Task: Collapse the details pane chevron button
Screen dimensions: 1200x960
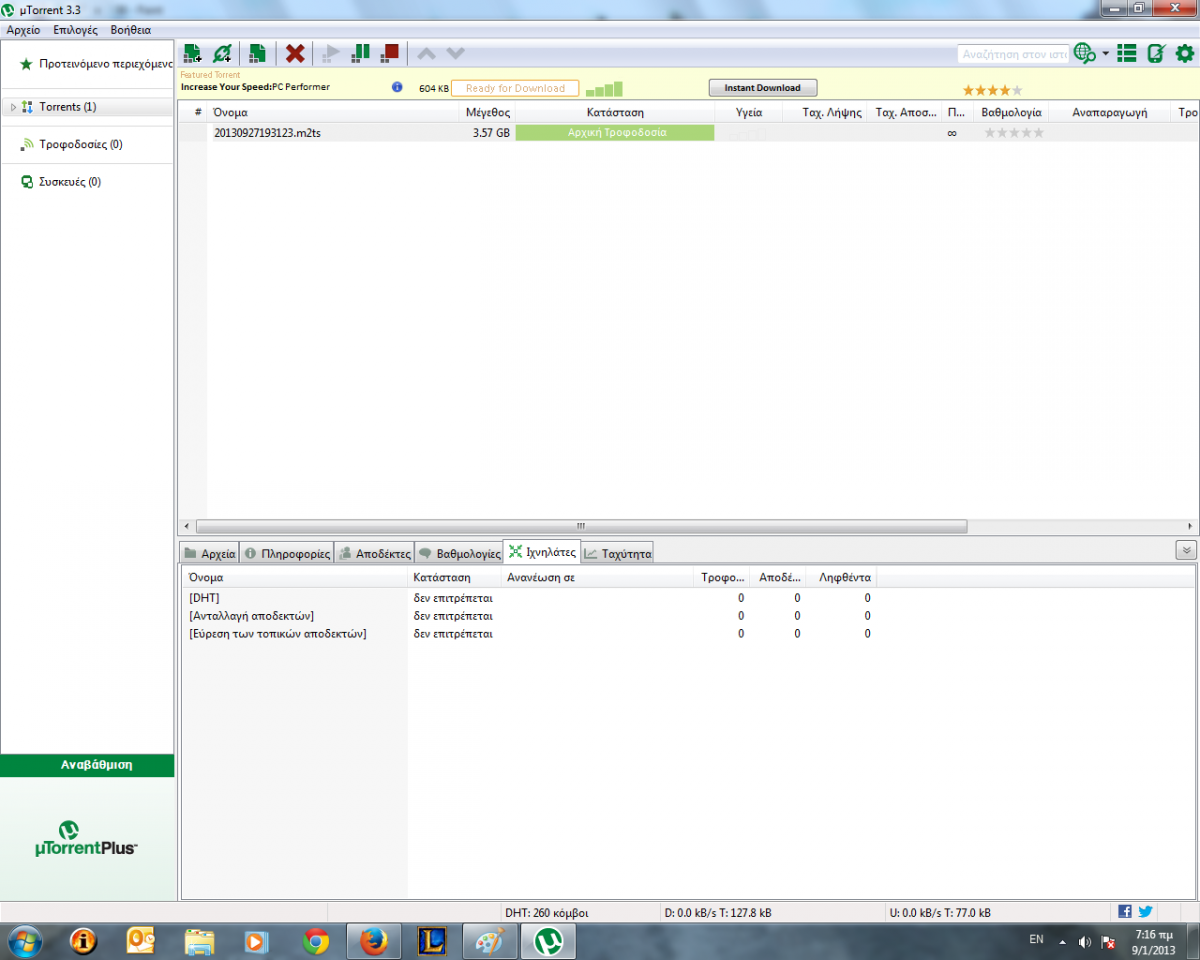Action: [x=1186, y=550]
